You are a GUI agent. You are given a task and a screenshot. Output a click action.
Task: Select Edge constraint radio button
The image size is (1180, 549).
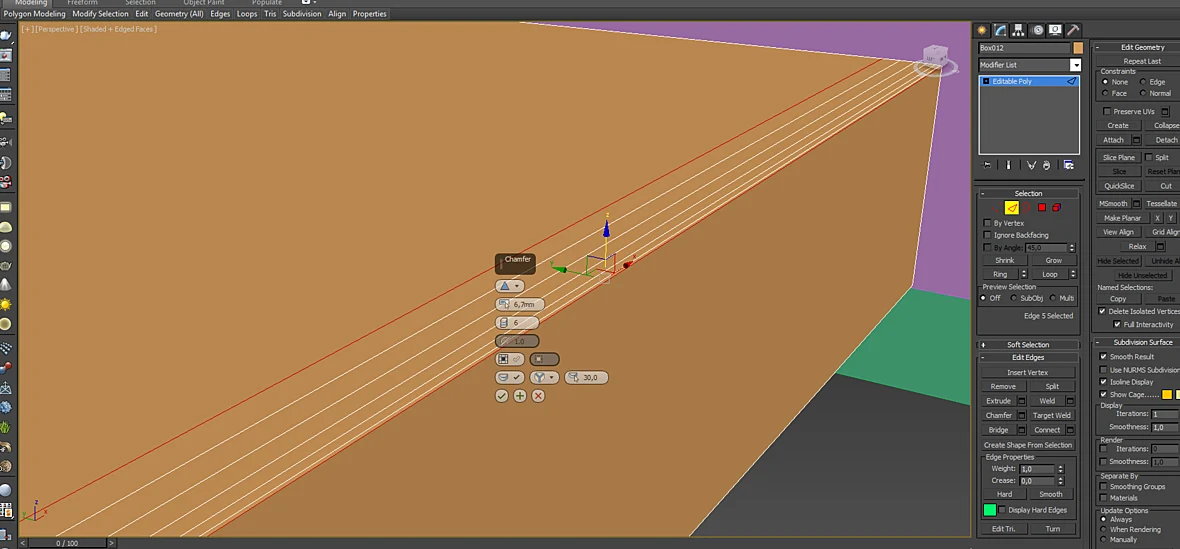click(1143, 82)
